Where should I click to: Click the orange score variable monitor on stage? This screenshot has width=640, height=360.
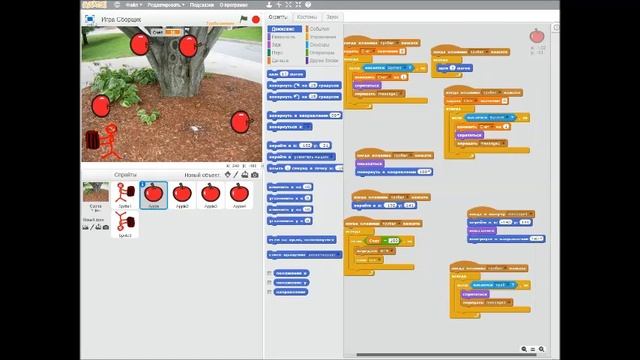point(166,32)
